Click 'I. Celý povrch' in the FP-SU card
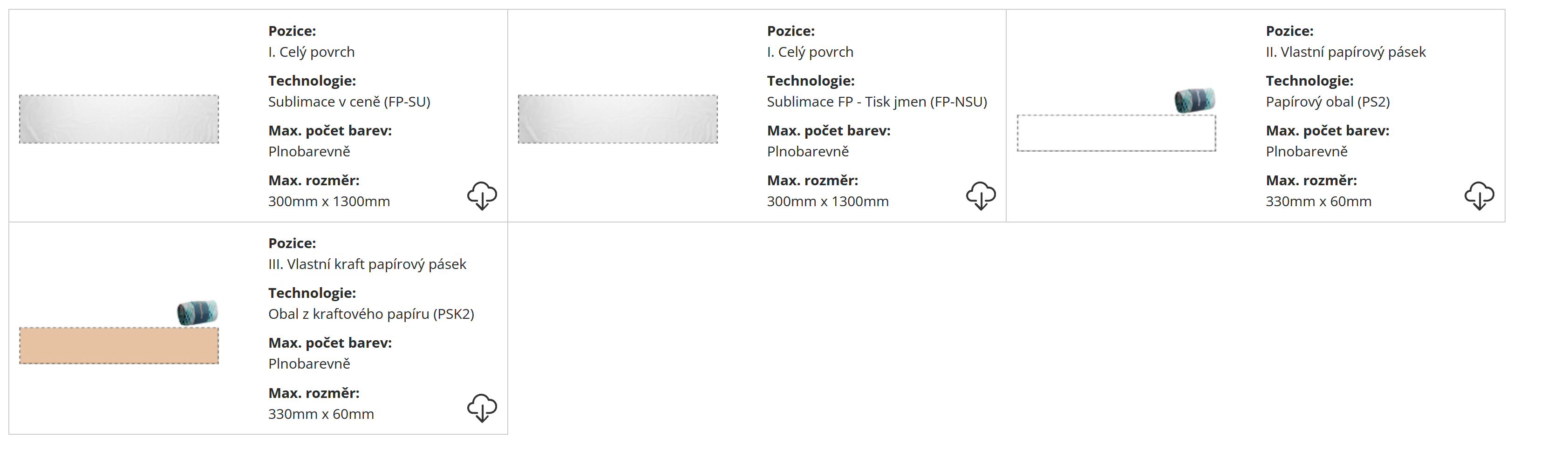The image size is (1568, 451). coord(311,52)
